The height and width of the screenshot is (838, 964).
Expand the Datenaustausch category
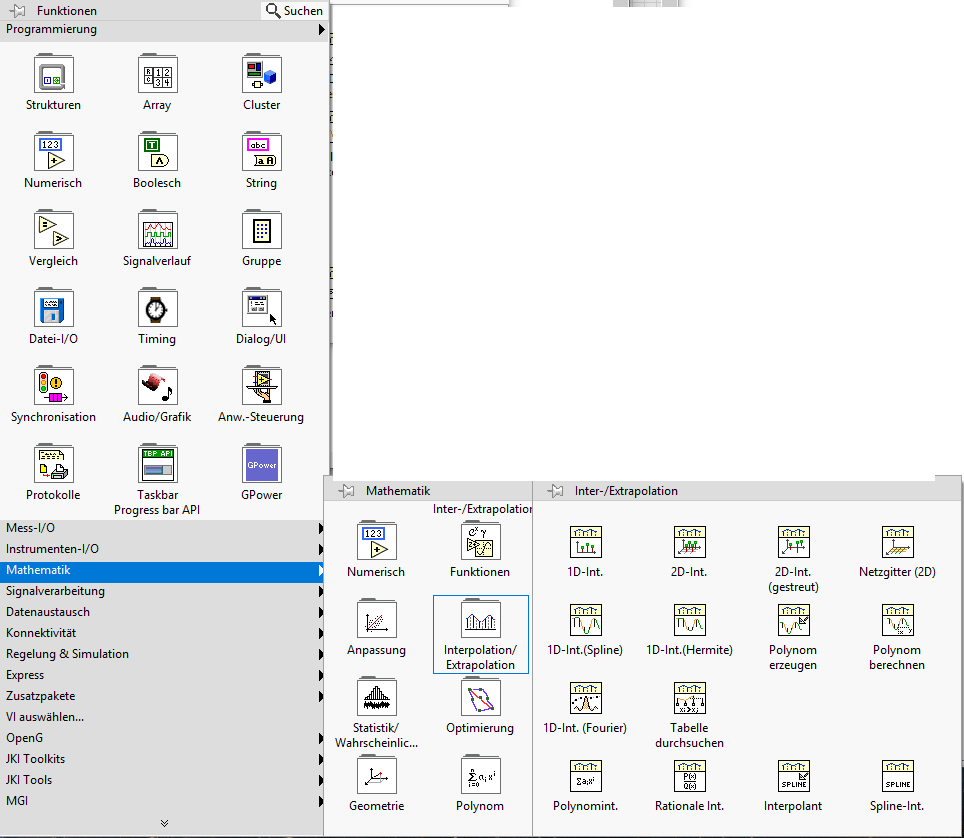pos(164,612)
